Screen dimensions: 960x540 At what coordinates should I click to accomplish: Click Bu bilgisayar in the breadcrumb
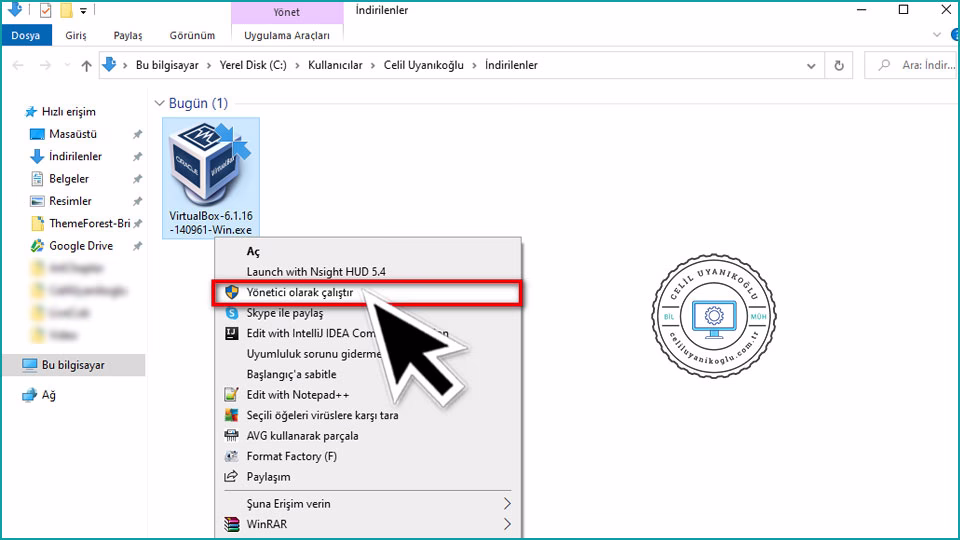point(167,66)
